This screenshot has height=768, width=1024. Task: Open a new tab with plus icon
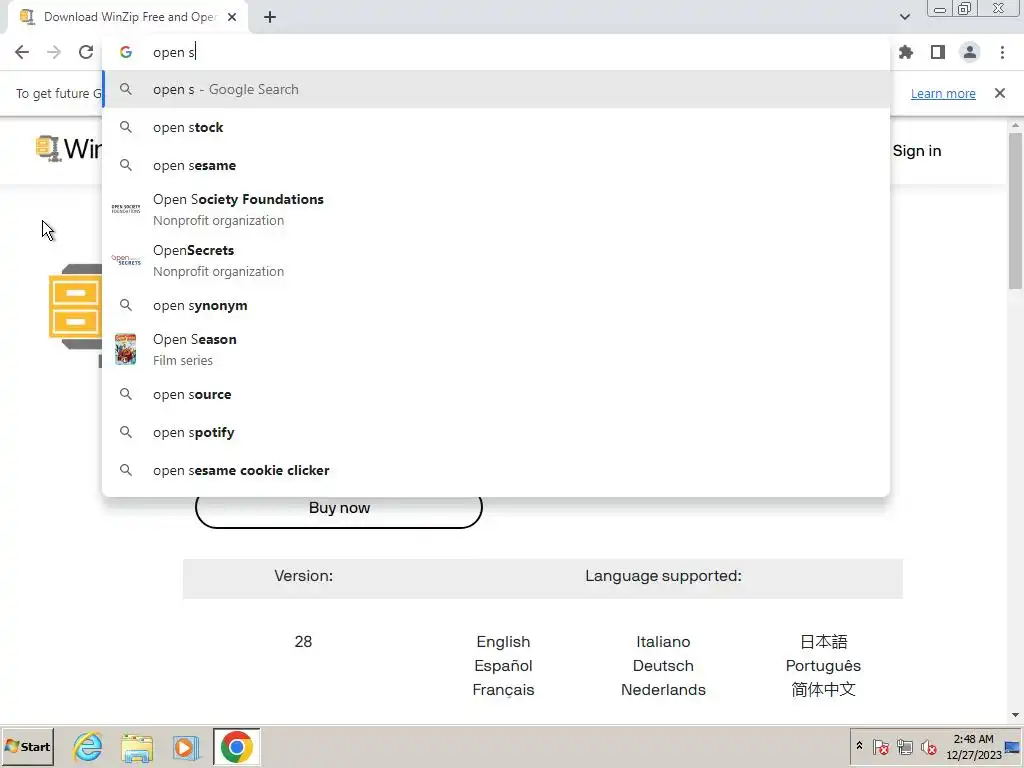(x=270, y=17)
